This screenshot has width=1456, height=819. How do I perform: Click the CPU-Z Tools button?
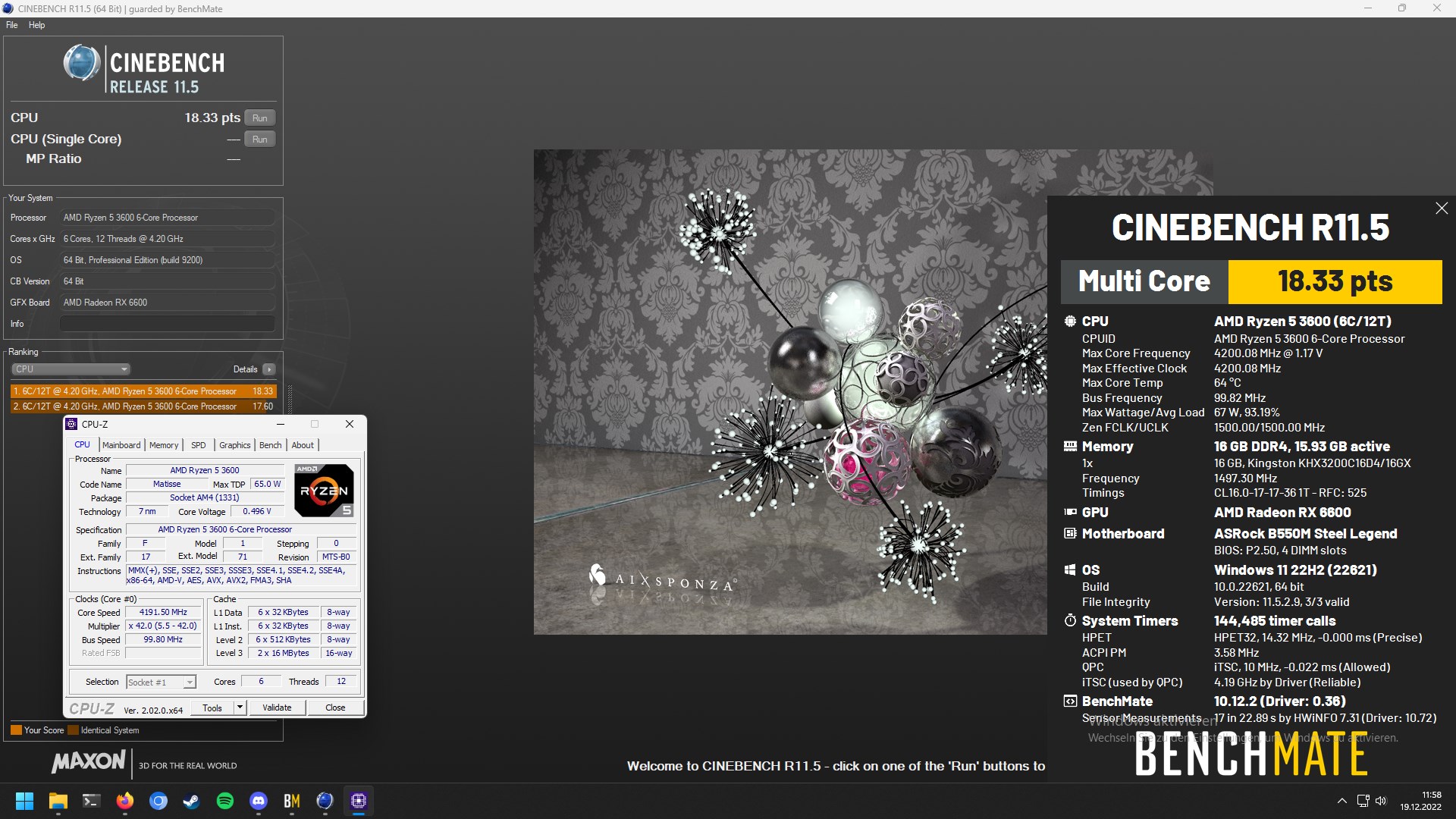[x=212, y=708]
